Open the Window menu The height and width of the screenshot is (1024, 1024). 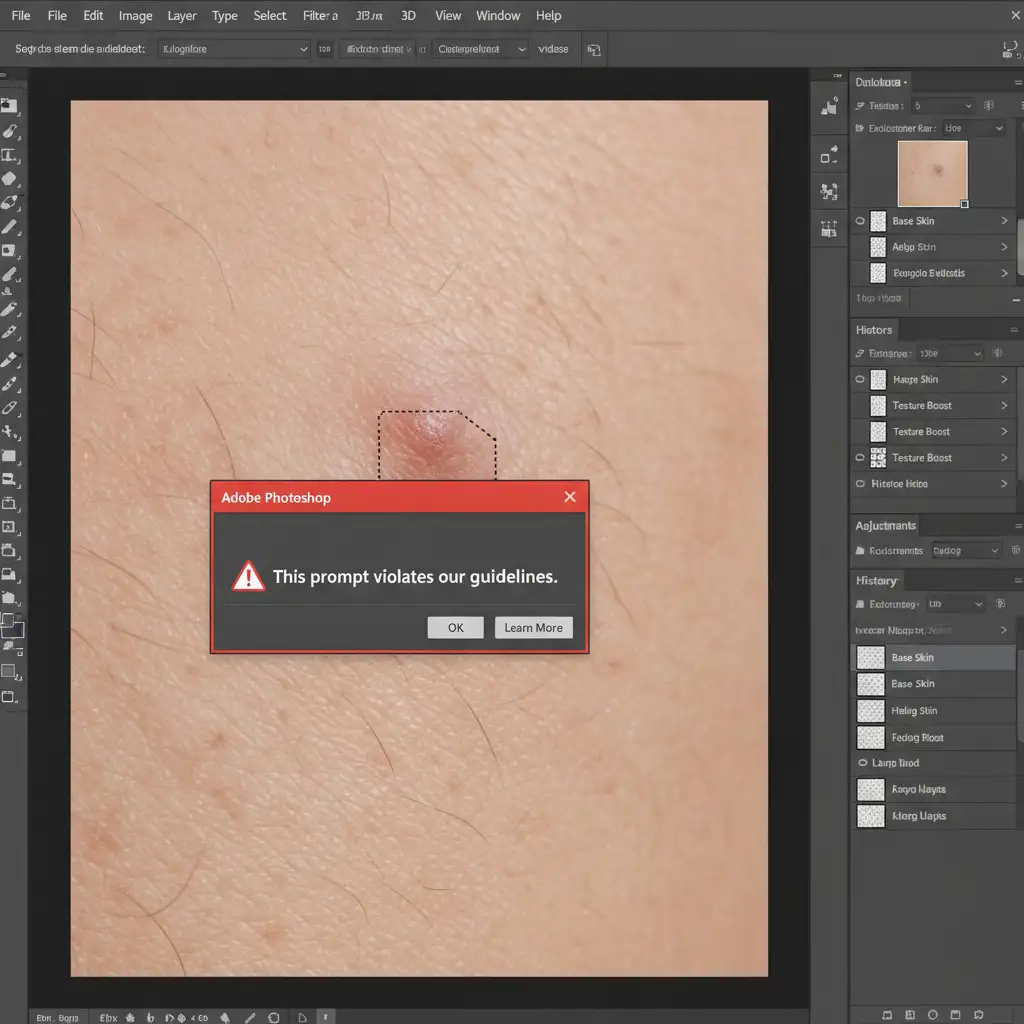(x=497, y=16)
